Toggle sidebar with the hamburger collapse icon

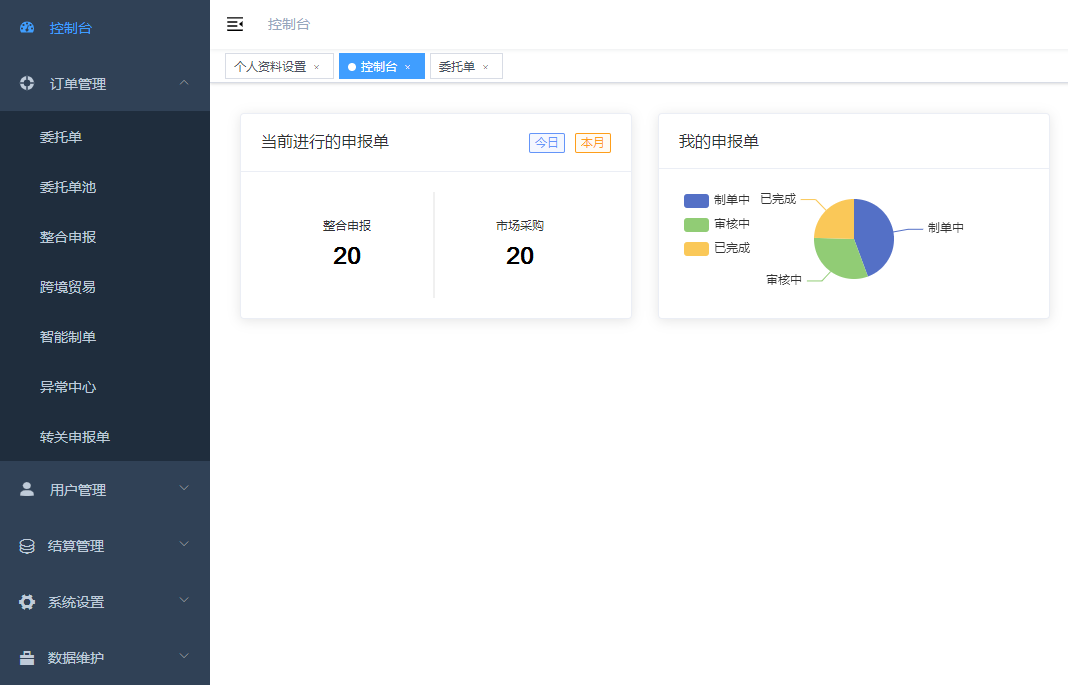235,24
